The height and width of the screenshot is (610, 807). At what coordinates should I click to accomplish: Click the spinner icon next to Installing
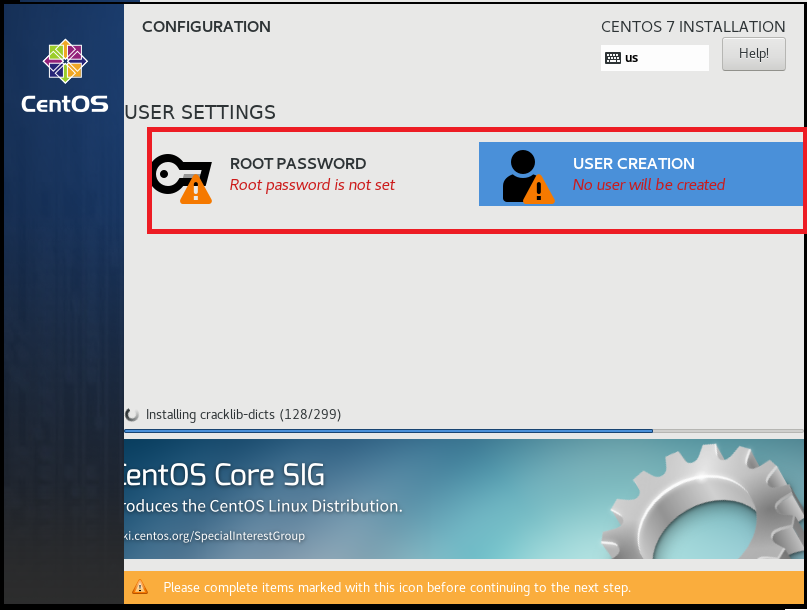pos(132,414)
